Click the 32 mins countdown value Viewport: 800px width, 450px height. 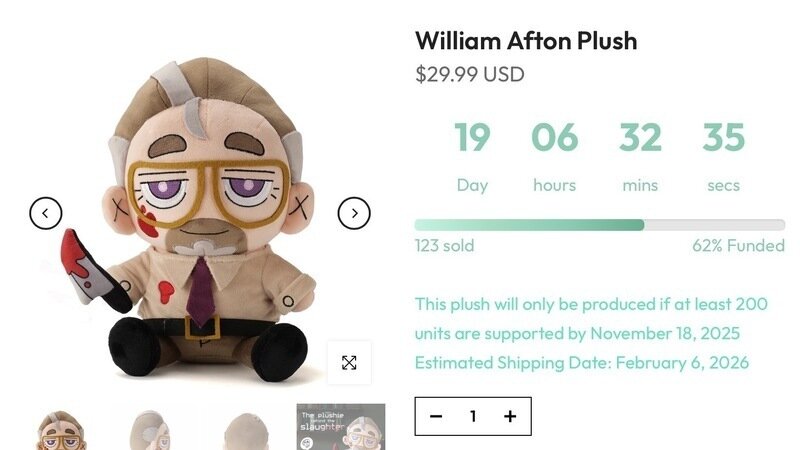click(x=640, y=138)
